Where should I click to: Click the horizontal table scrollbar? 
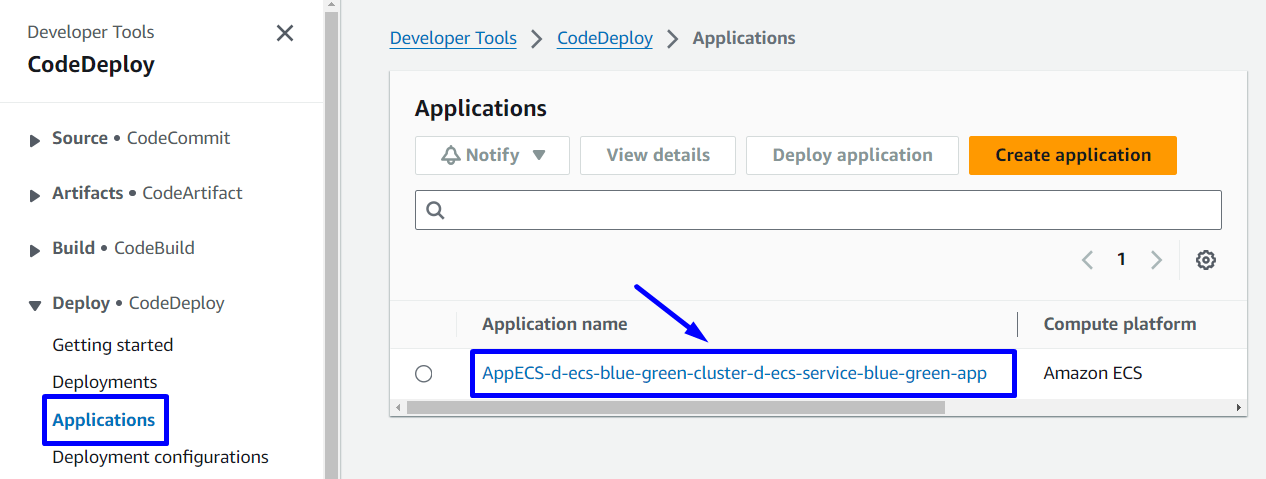pyautogui.click(x=675, y=408)
